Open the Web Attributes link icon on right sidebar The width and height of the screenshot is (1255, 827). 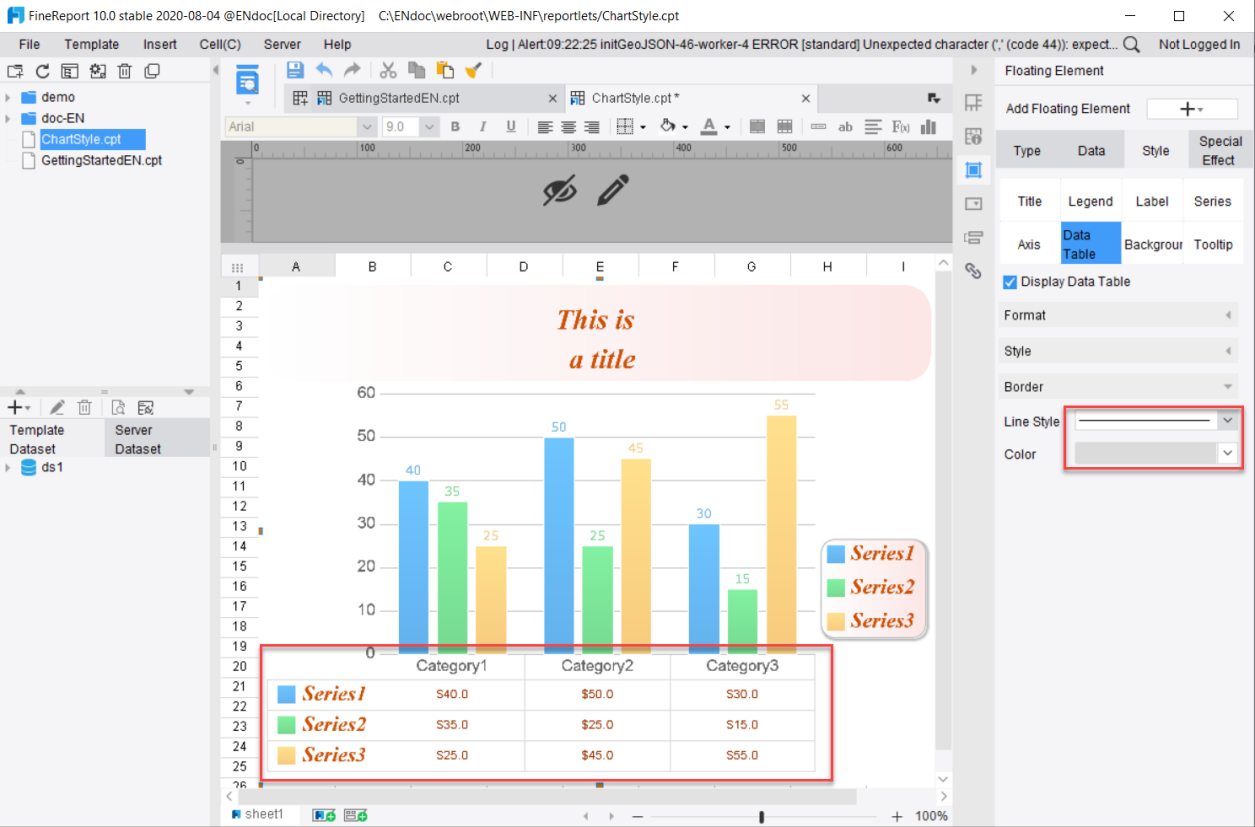pos(973,271)
